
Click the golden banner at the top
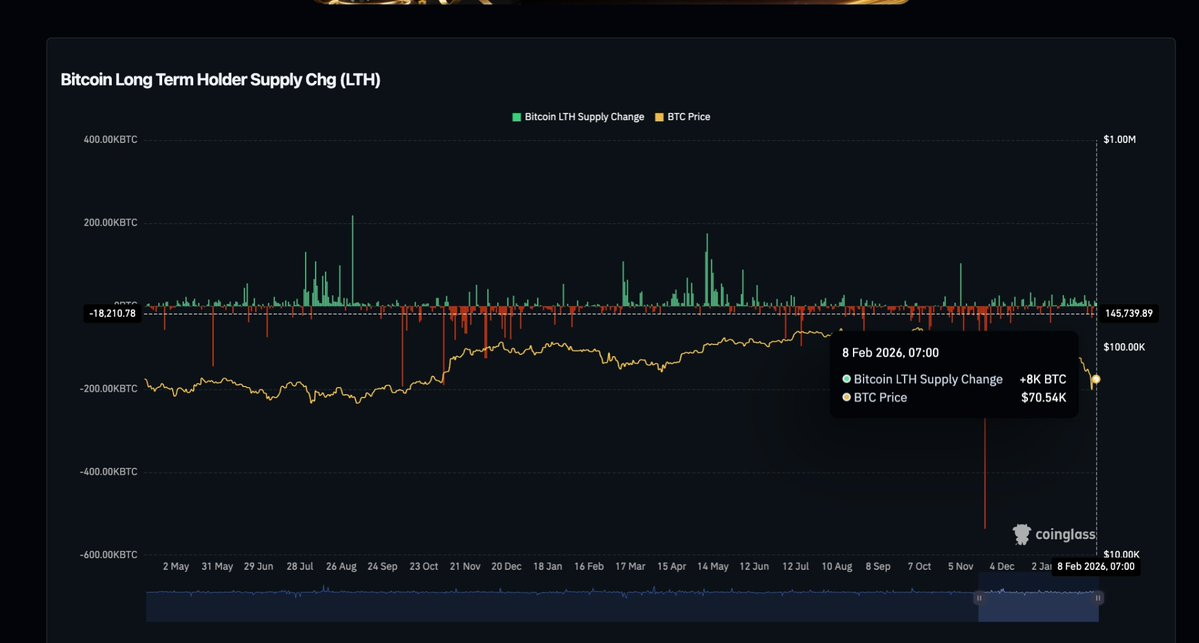[610, 2]
